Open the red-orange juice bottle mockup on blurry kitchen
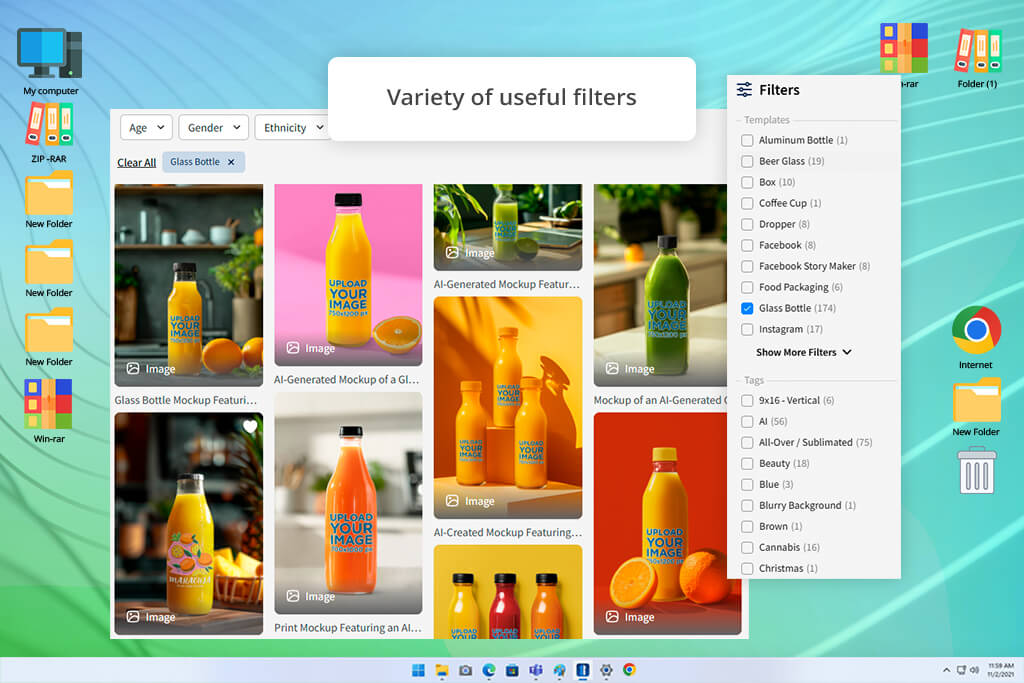The image size is (1024, 683). coord(348,503)
